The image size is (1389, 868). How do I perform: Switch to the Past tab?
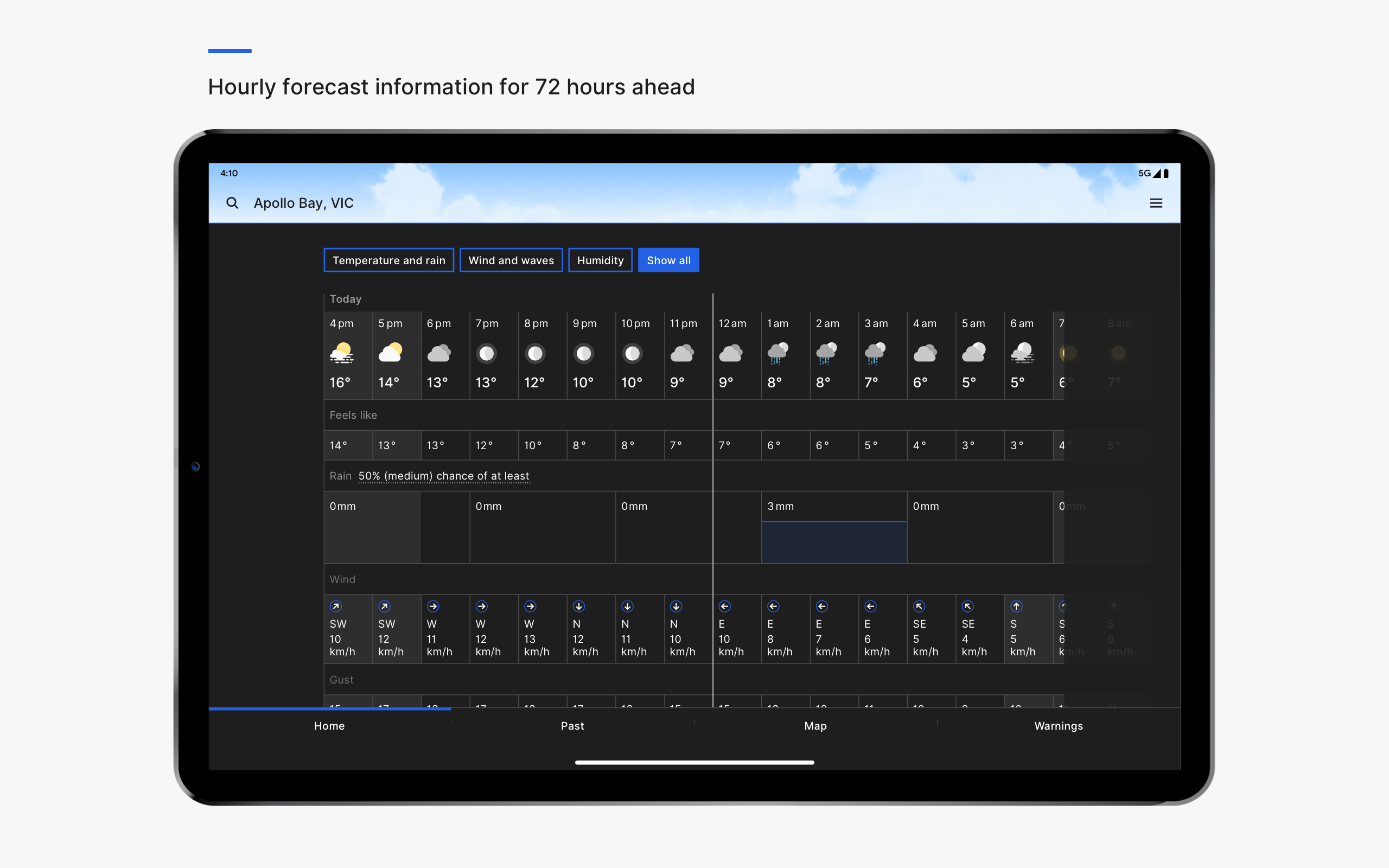point(572,726)
